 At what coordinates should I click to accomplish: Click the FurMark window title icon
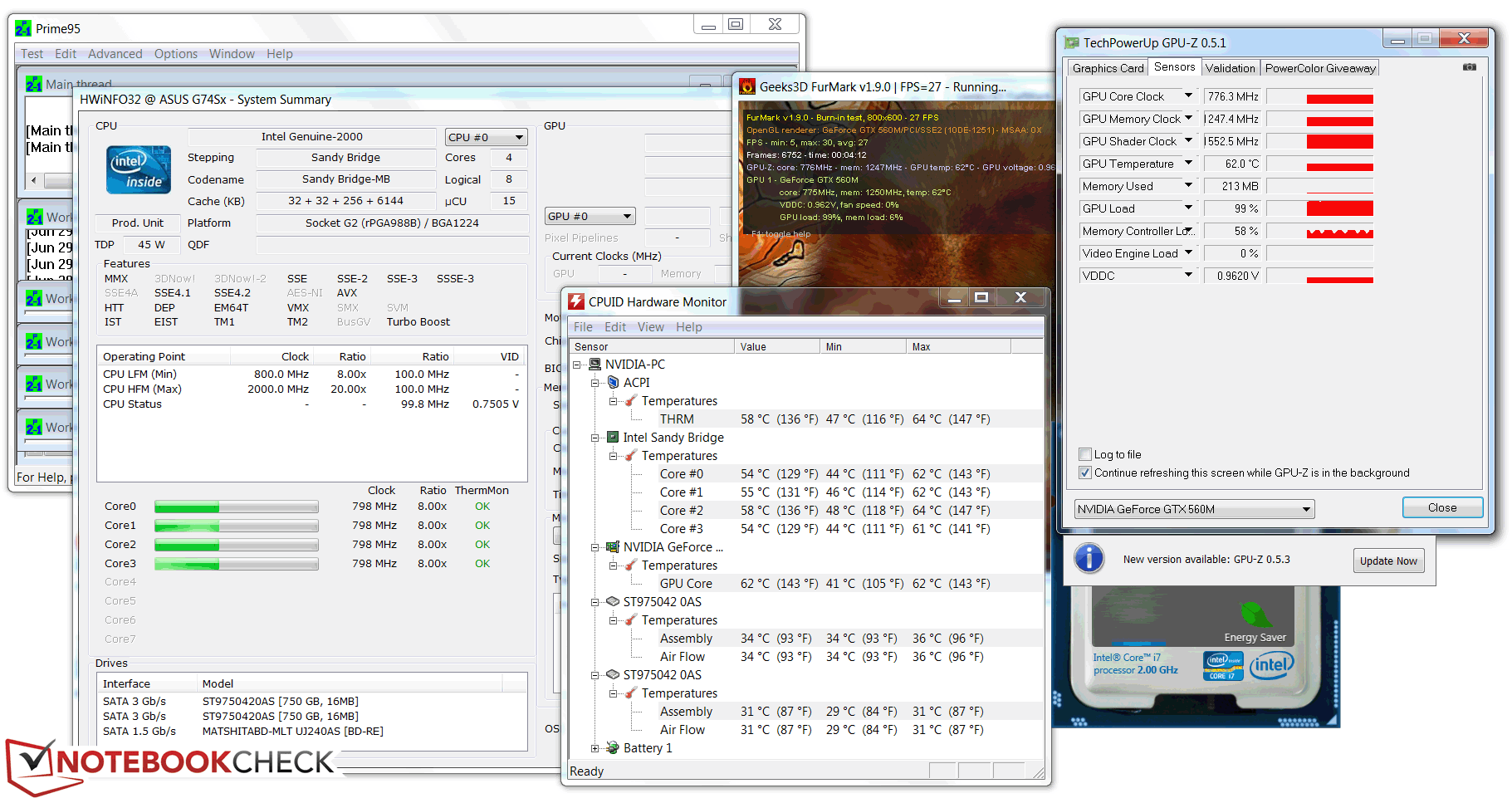coord(747,87)
